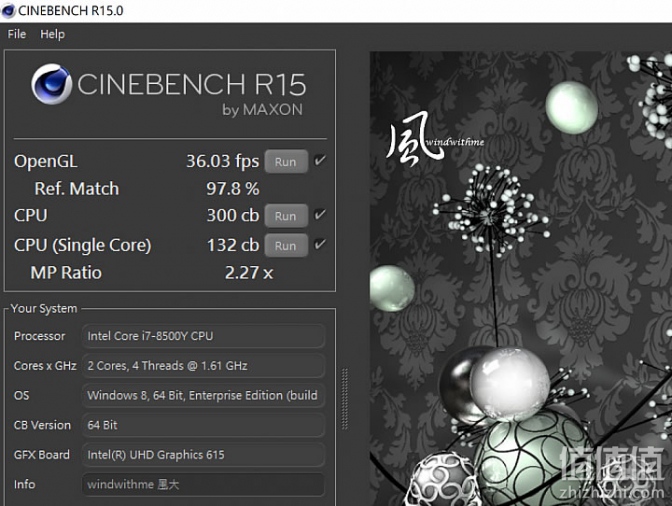Click the 97.8 % Ref. Match value
The image size is (672, 506).
233,189
